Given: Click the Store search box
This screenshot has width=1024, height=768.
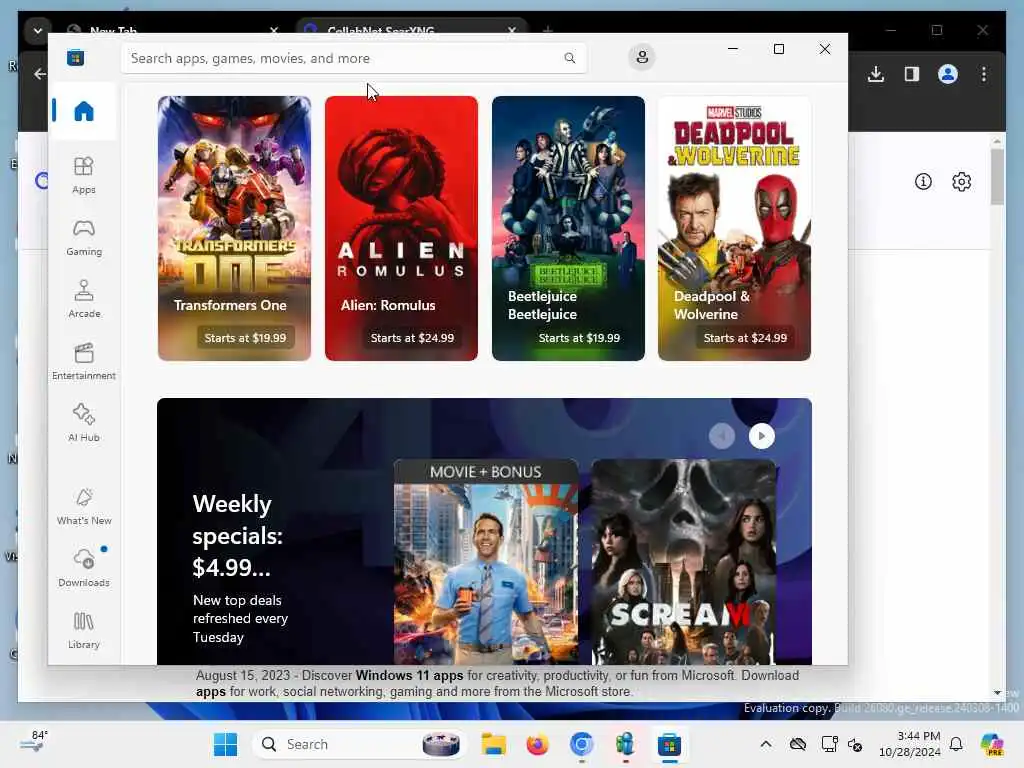Looking at the screenshot, I should point(353,58).
